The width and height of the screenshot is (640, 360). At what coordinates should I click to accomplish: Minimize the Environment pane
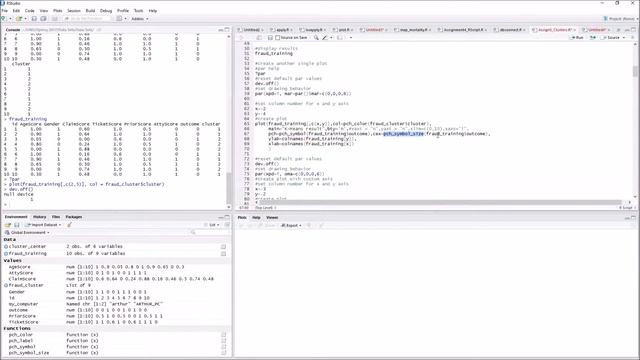pyautogui.click(x=221, y=217)
